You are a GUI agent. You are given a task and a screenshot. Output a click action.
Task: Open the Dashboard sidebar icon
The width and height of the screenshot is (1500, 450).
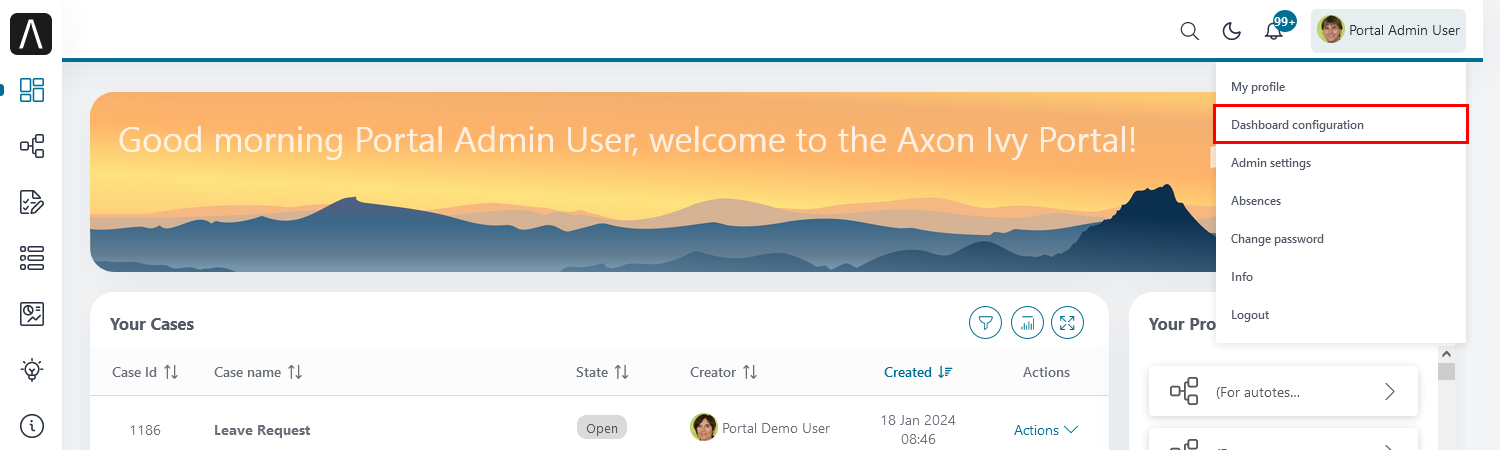(32, 90)
